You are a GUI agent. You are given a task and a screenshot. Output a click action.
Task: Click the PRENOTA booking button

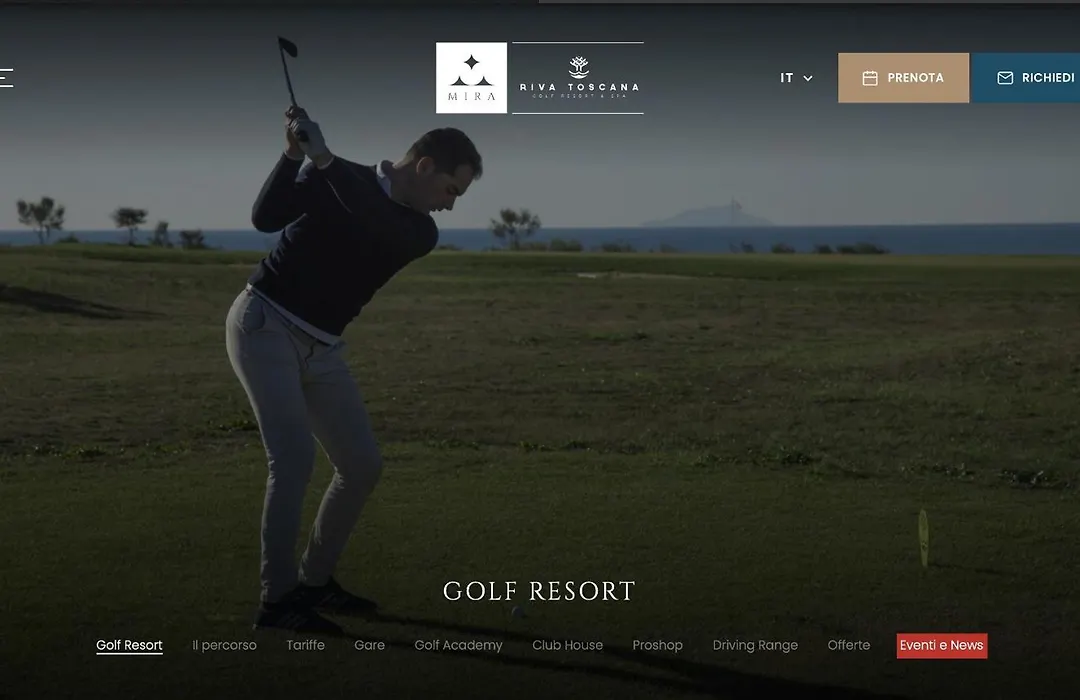coord(904,78)
